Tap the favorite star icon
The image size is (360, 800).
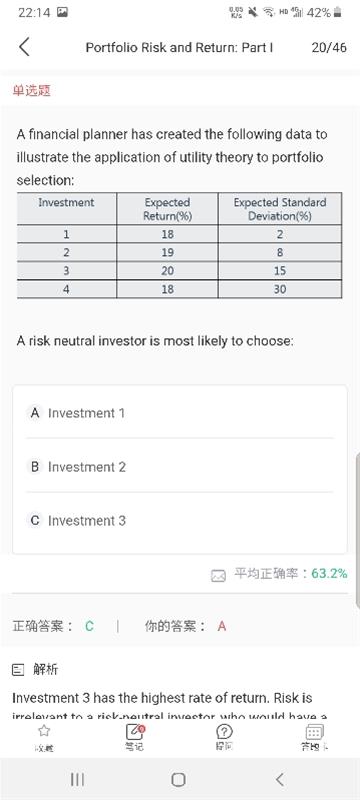45,731
